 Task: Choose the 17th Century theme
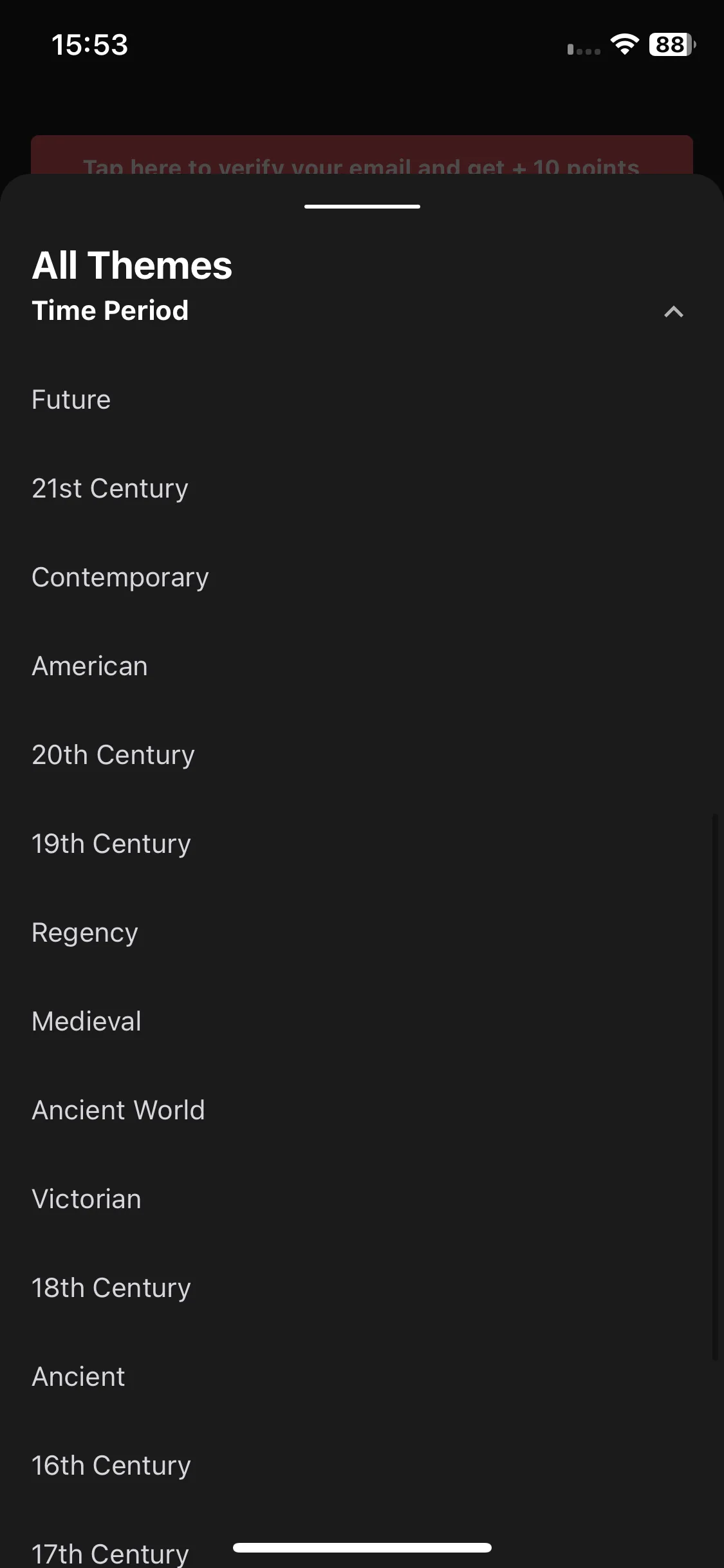[x=110, y=1554]
